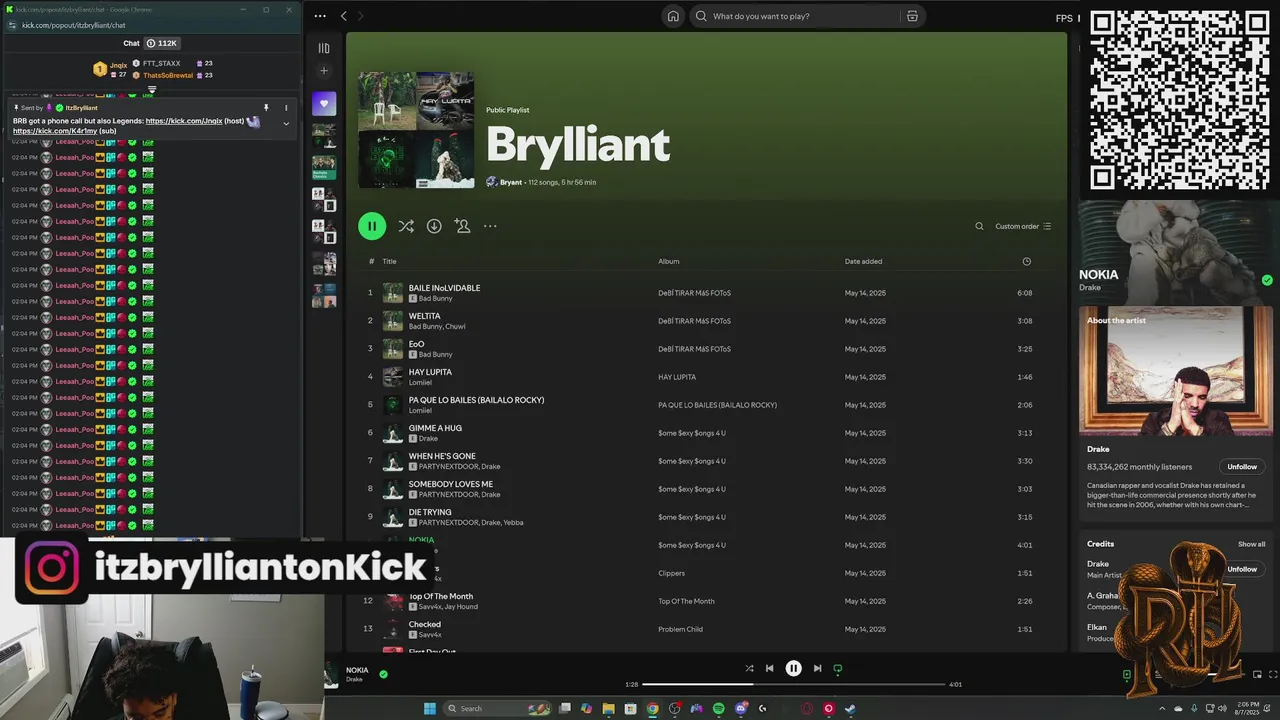Open Spotify from the taskbar
This screenshot has width=1280, height=720.
pos(718,708)
